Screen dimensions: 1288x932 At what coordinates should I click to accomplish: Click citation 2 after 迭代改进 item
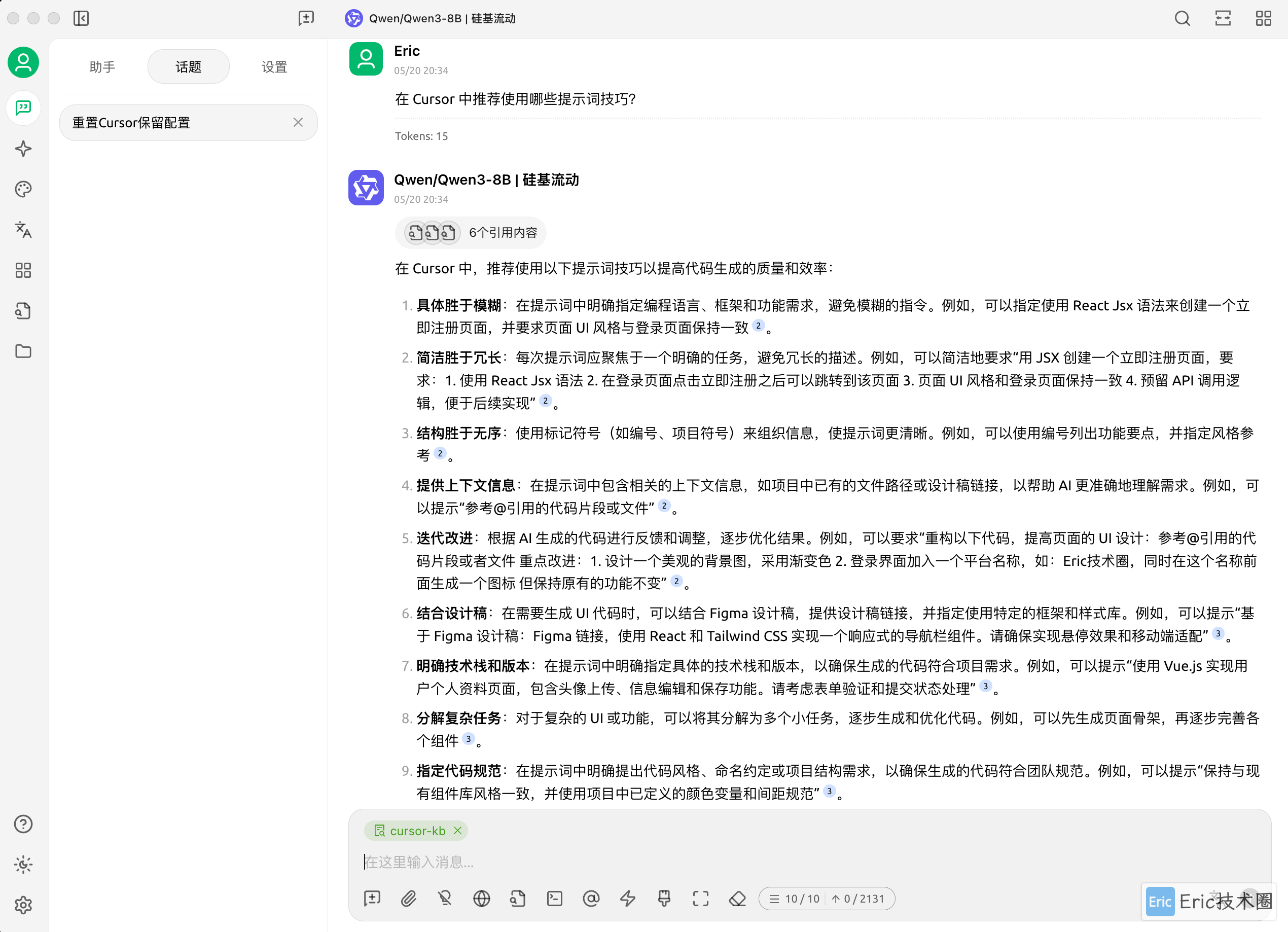tap(676, 581)
